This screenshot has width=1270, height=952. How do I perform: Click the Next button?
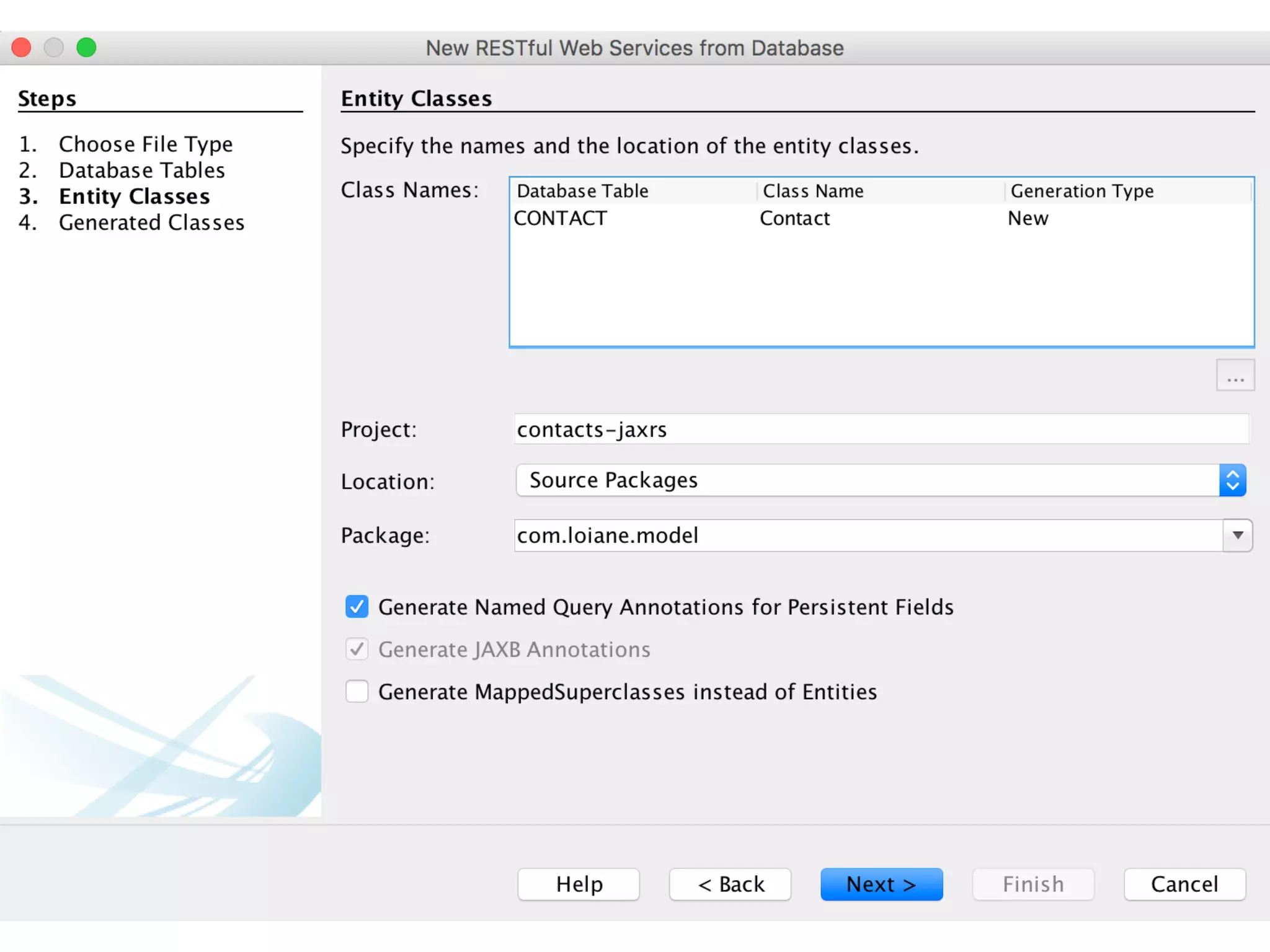[881, 884]
